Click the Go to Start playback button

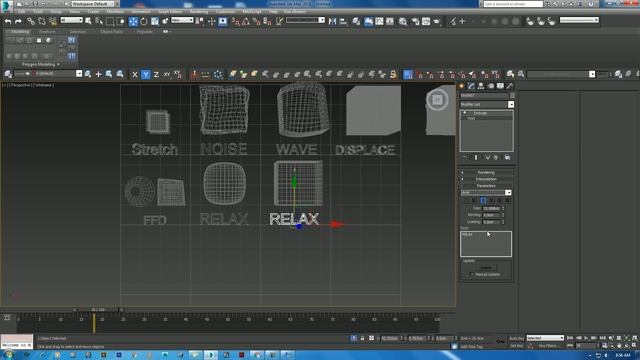click(x=570, y=338)
